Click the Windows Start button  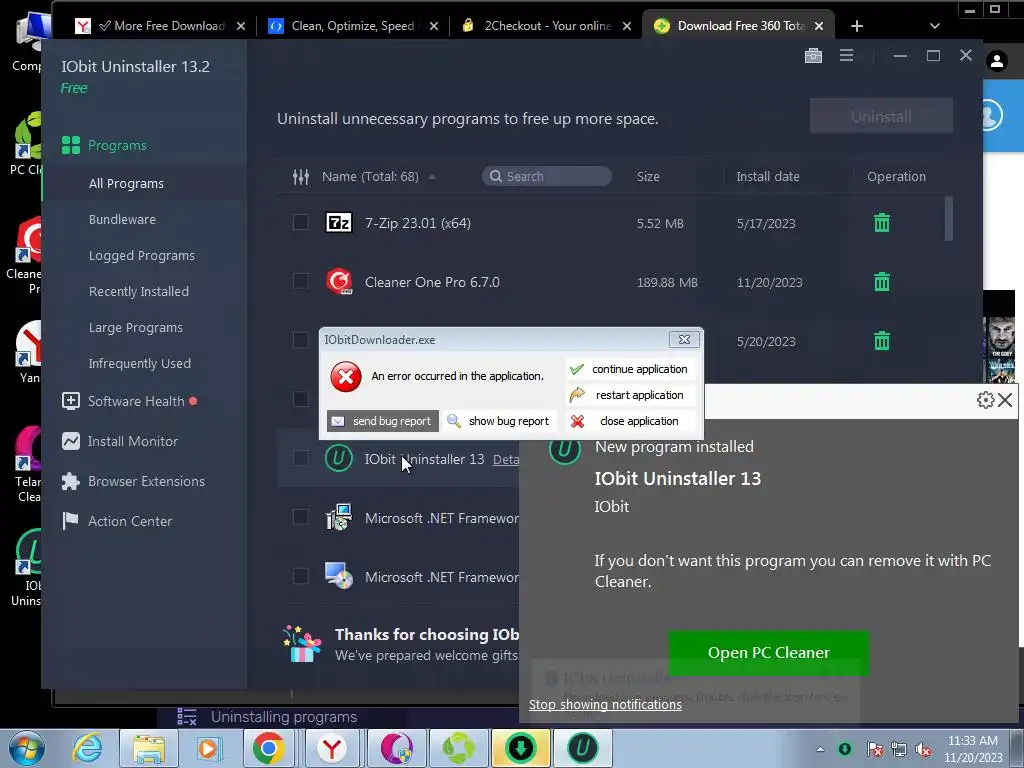coord(27,748)
